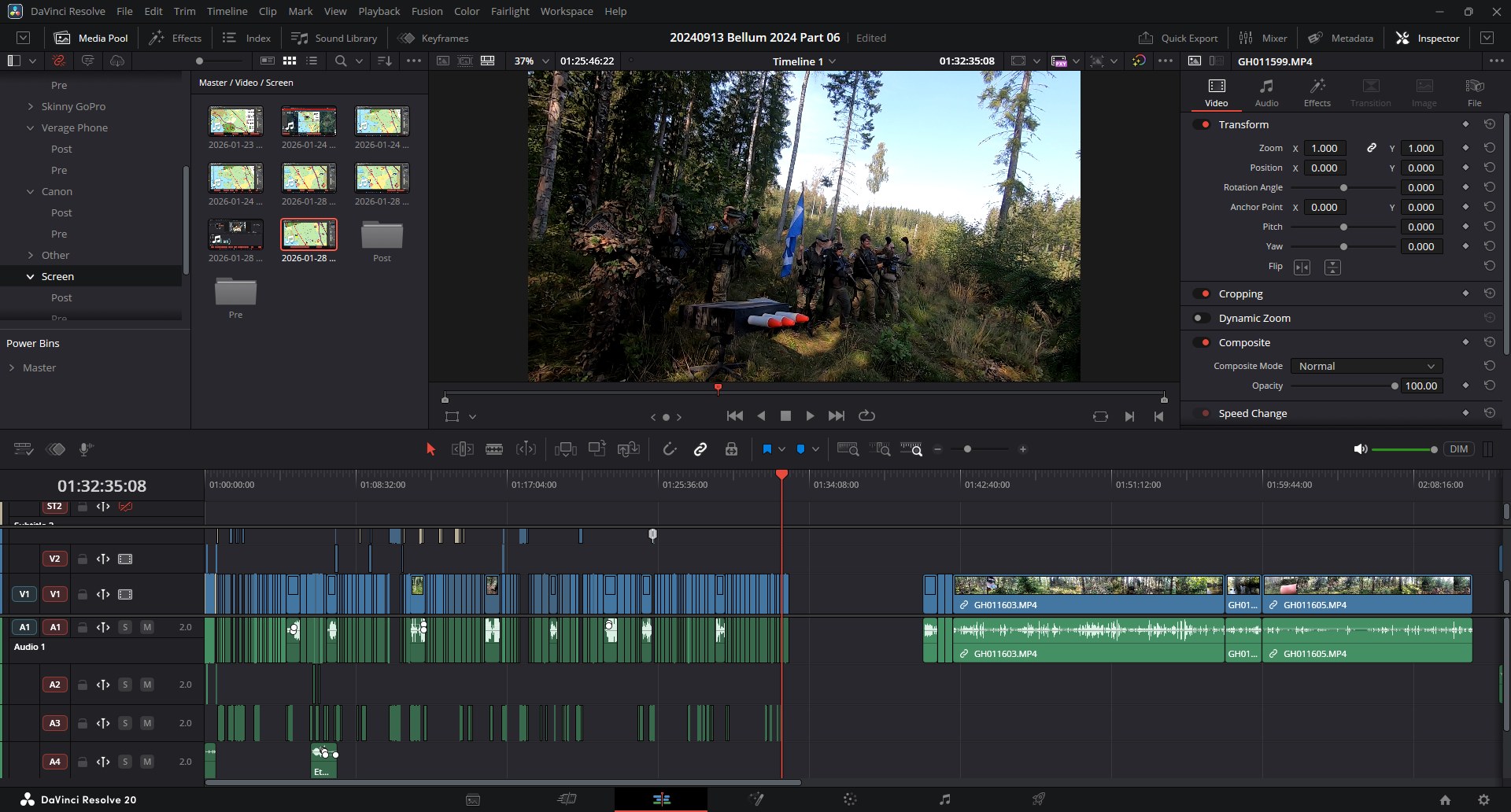Viewport: 1511px width, 812px height.
Task: Open the Fairlight menu
Action: pyautogui.click(x=509, y=11)
